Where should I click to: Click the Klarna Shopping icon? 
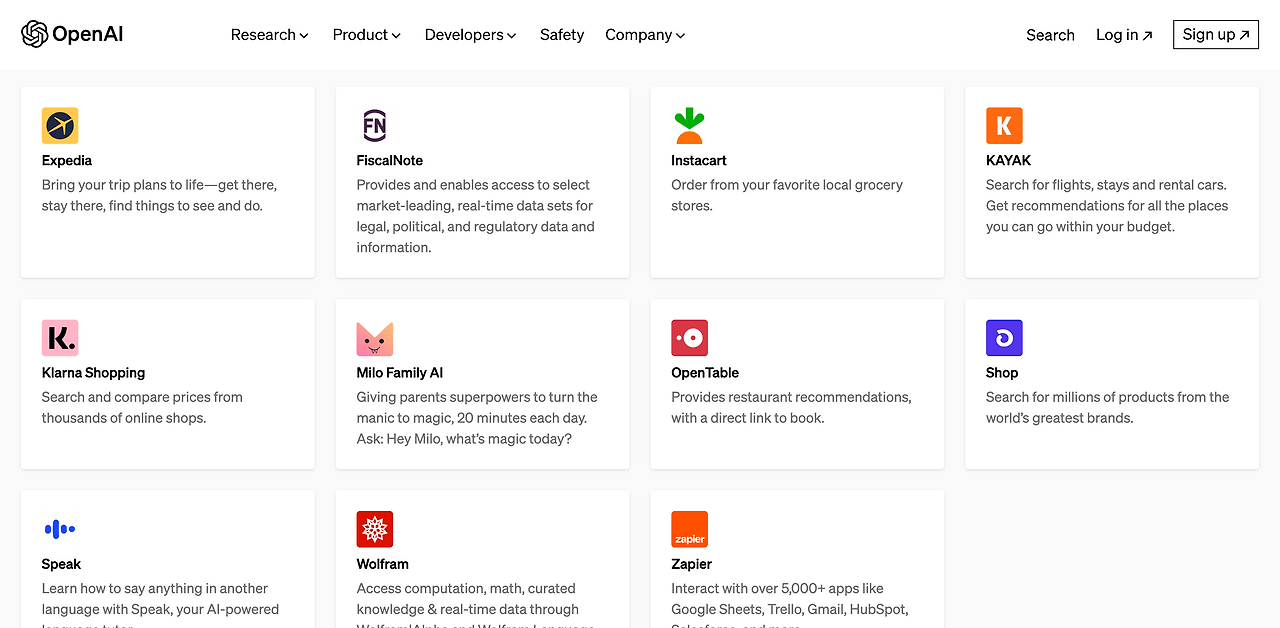pyautogui.click(x=60, y=337)
